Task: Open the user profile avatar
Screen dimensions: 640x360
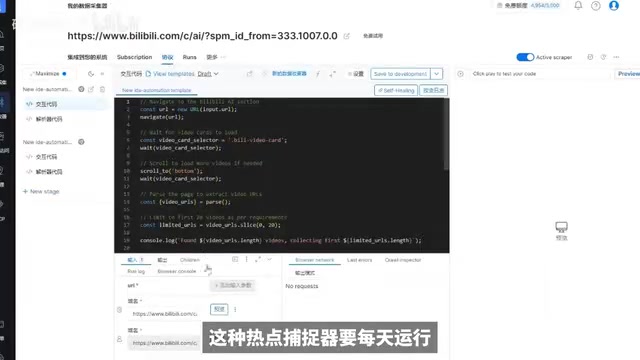Action: (x=613, y=5)
